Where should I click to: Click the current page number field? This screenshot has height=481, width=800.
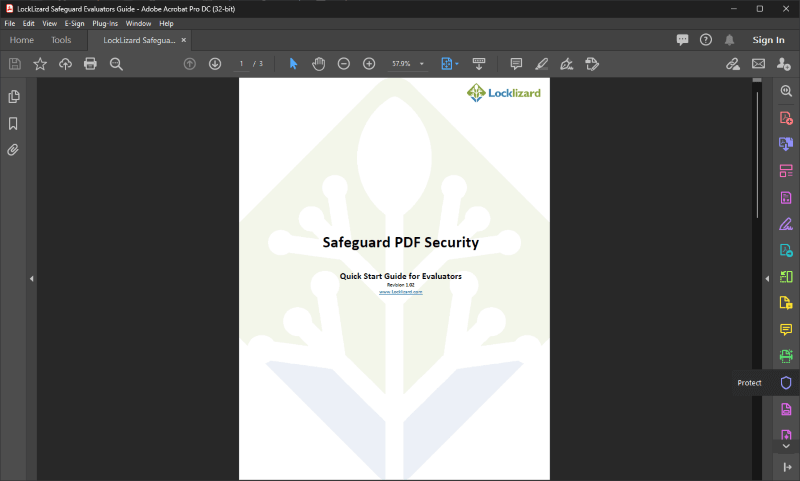tap(241, 64)
